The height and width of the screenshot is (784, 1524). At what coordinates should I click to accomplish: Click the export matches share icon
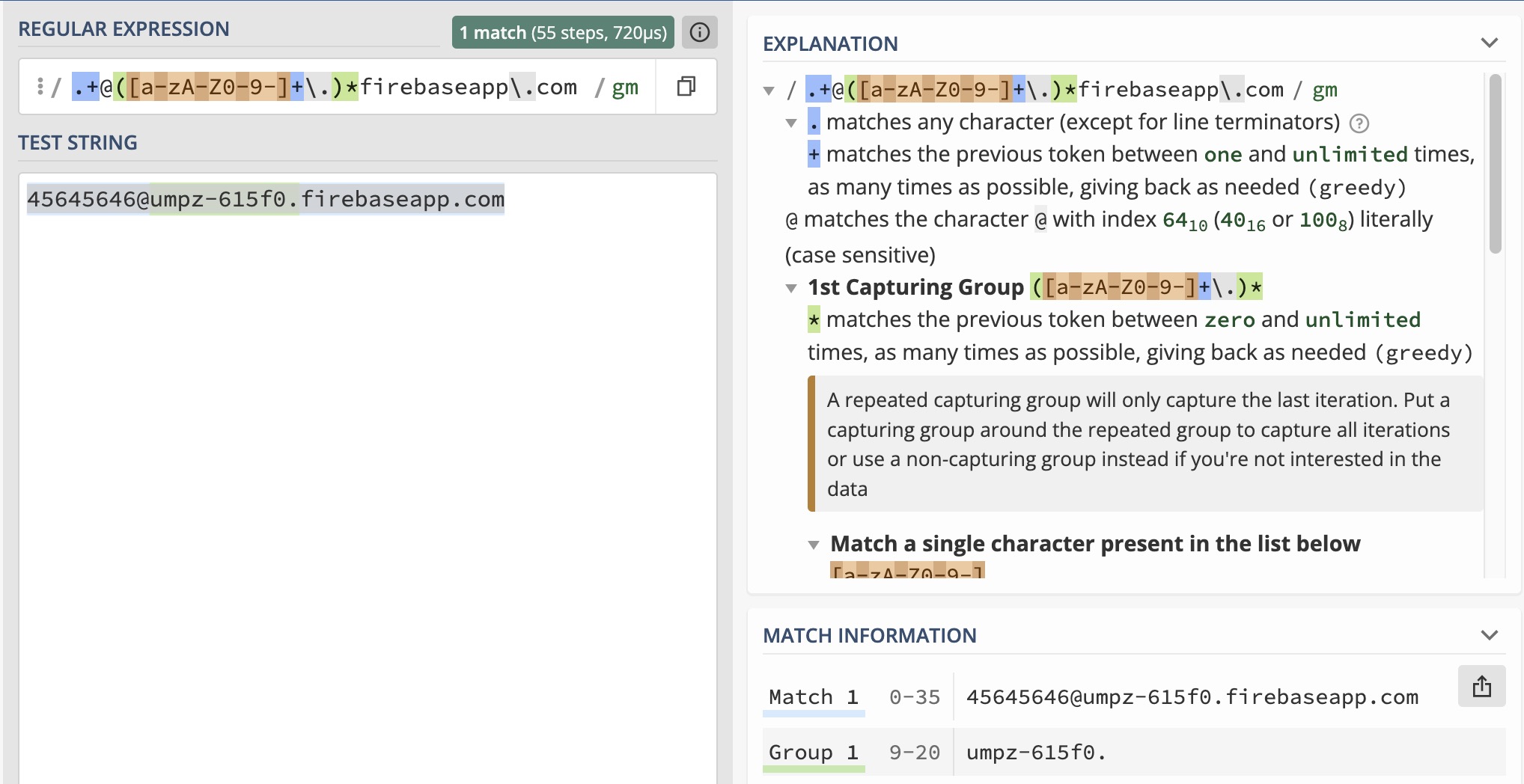(1481, 687)
